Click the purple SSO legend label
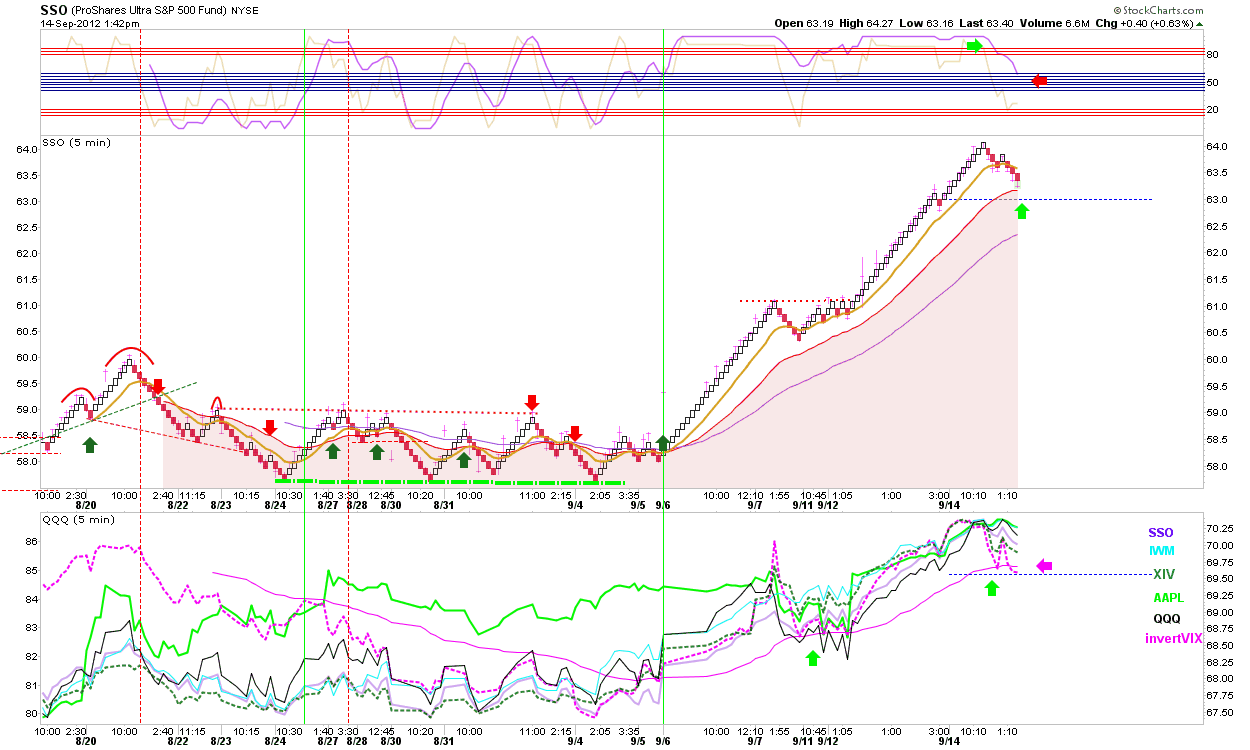This screenshot has width=1250, height=750. (1161, 533)
